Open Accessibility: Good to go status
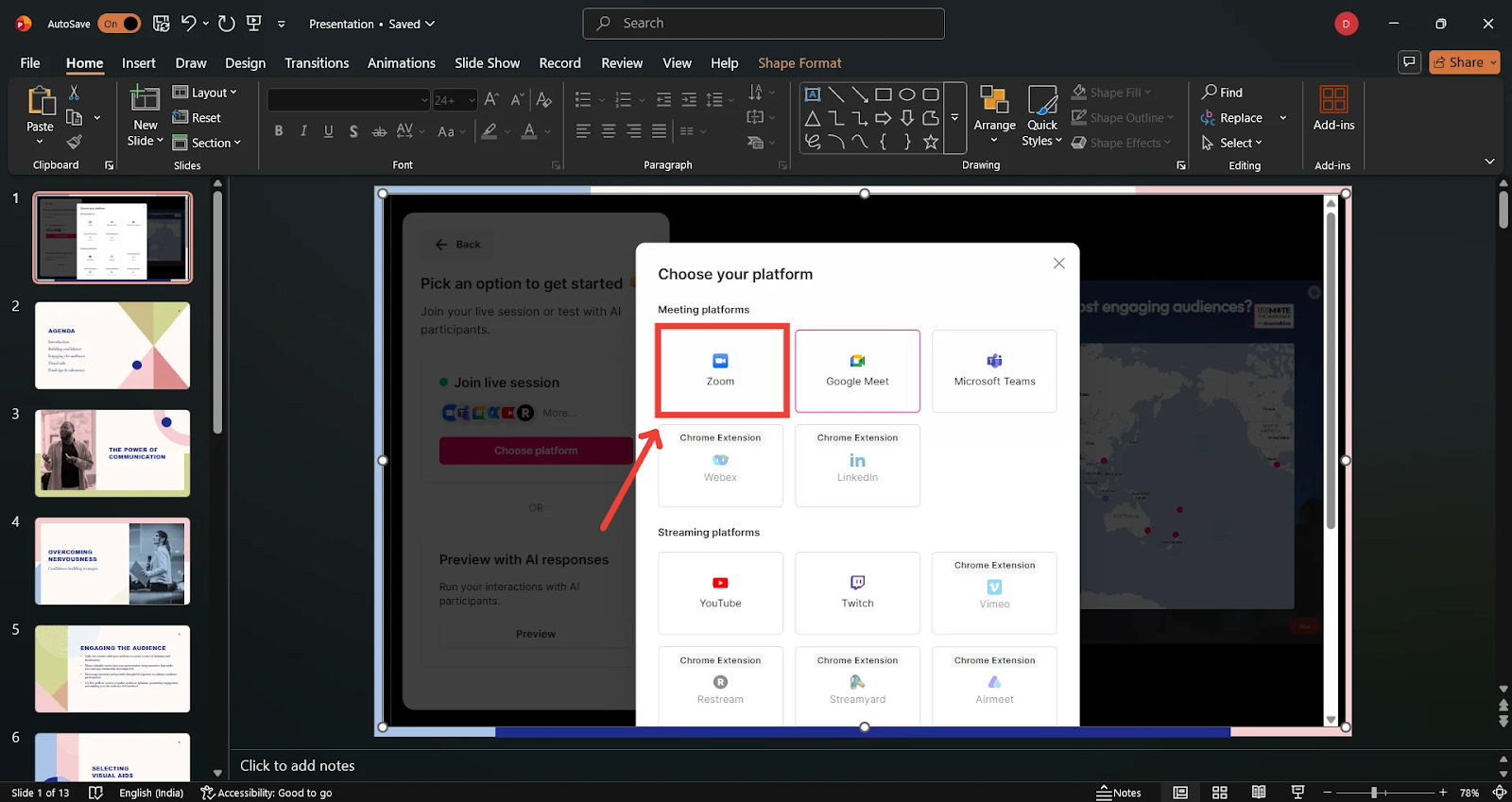This screenshot has width=1512, height=802. click(x=266, y=793)
